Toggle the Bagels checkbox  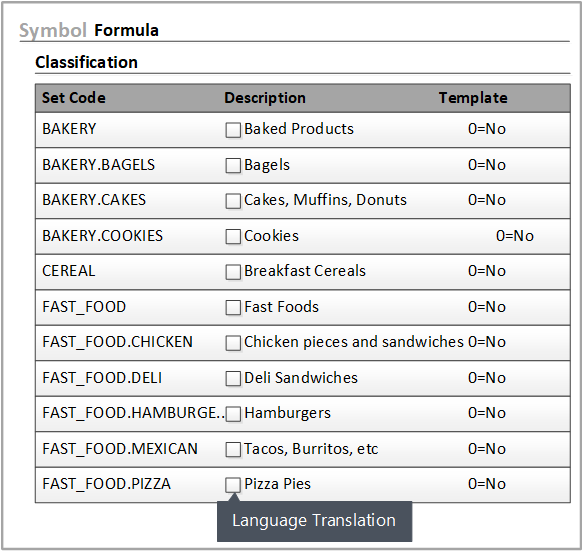tap(233, 165)
